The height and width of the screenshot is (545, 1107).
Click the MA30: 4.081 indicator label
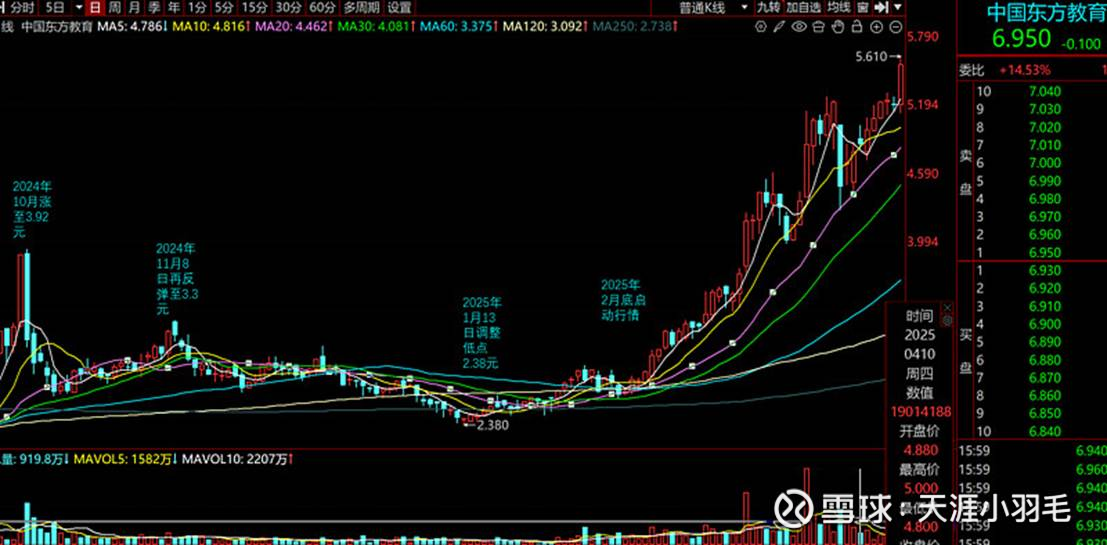point(376,27)
